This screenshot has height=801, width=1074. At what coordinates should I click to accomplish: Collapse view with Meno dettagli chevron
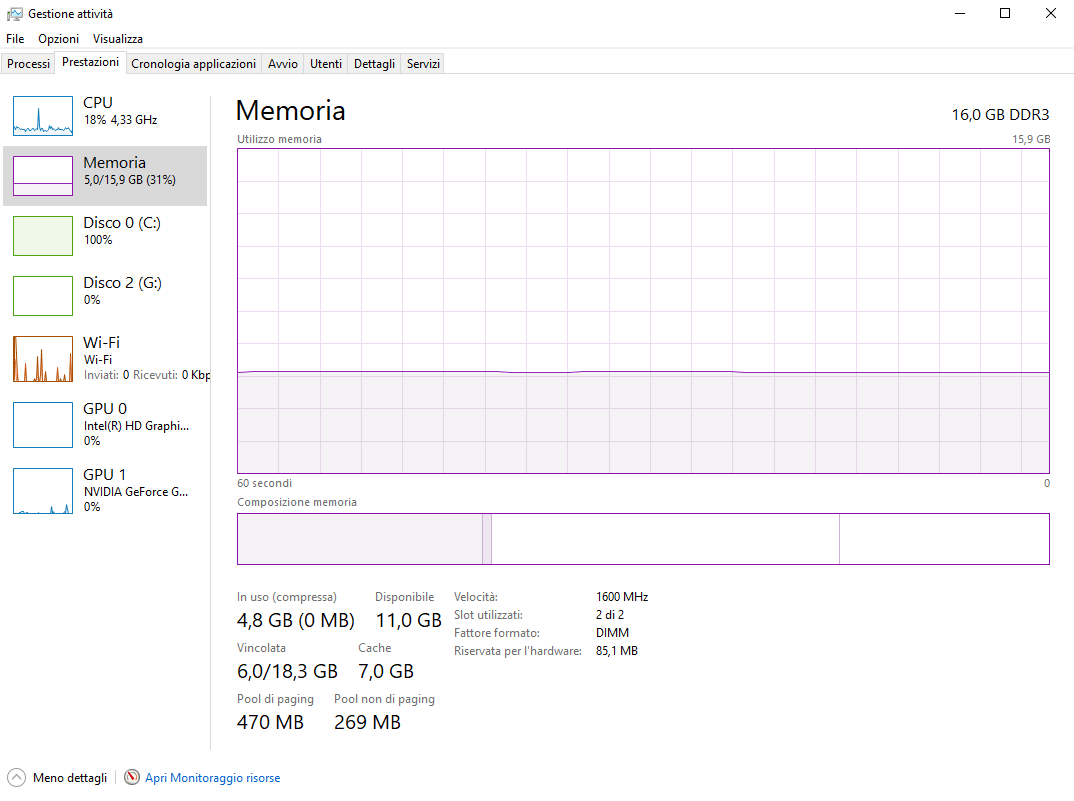[x=17, y=778]
